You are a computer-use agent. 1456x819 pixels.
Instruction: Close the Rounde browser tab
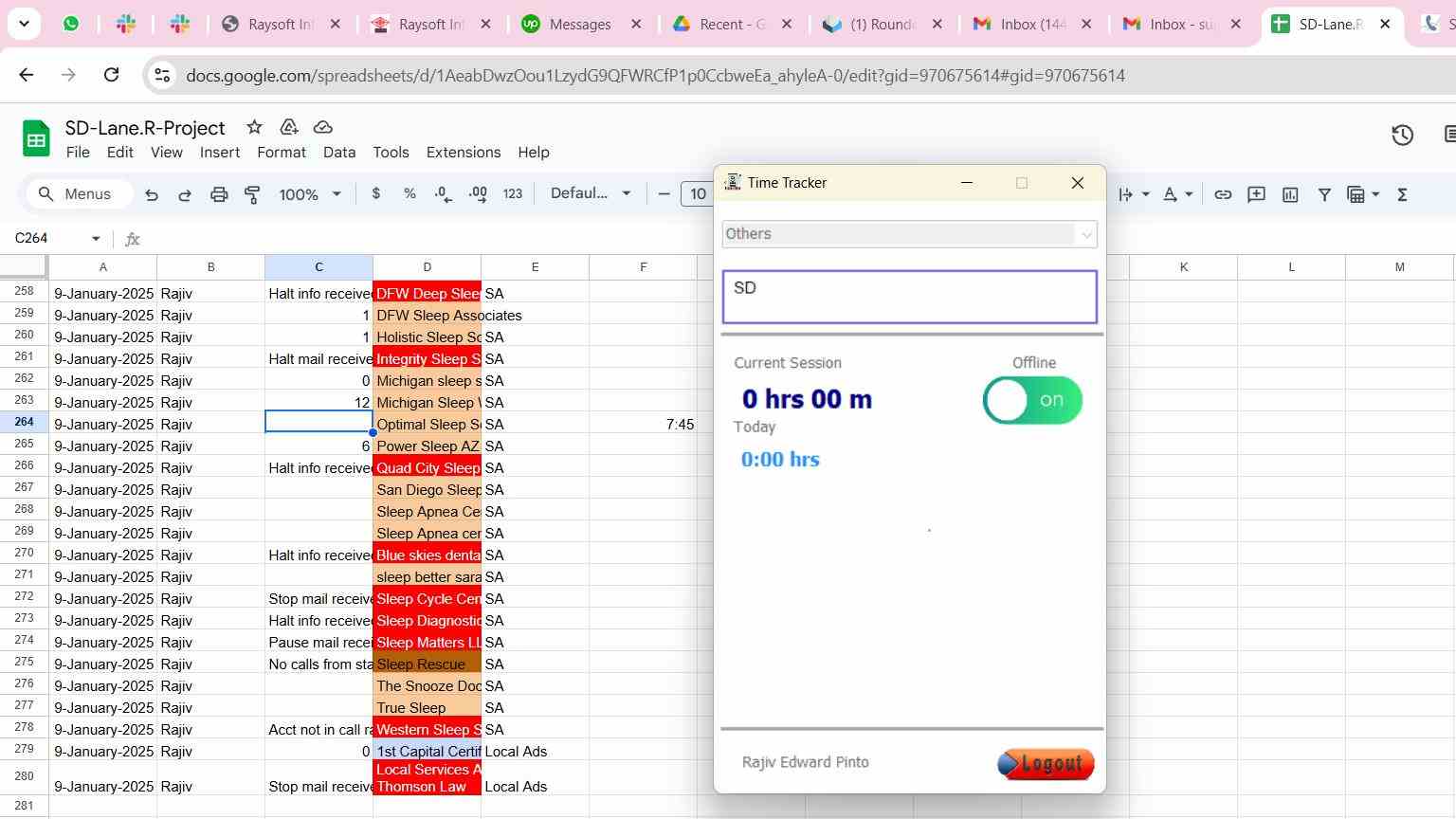coord(937,25)
